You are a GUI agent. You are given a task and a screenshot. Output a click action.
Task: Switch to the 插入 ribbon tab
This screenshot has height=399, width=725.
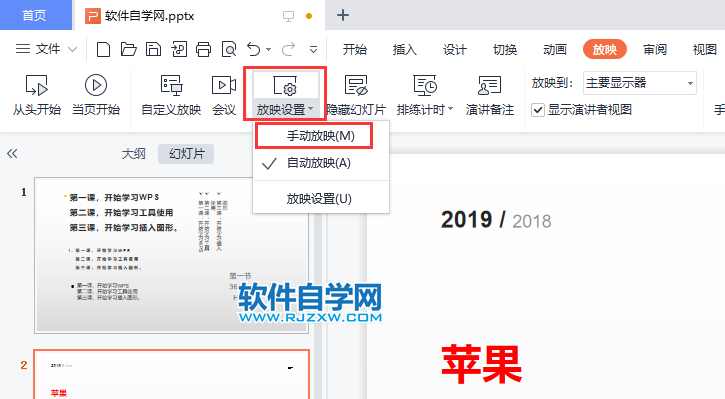405,49
